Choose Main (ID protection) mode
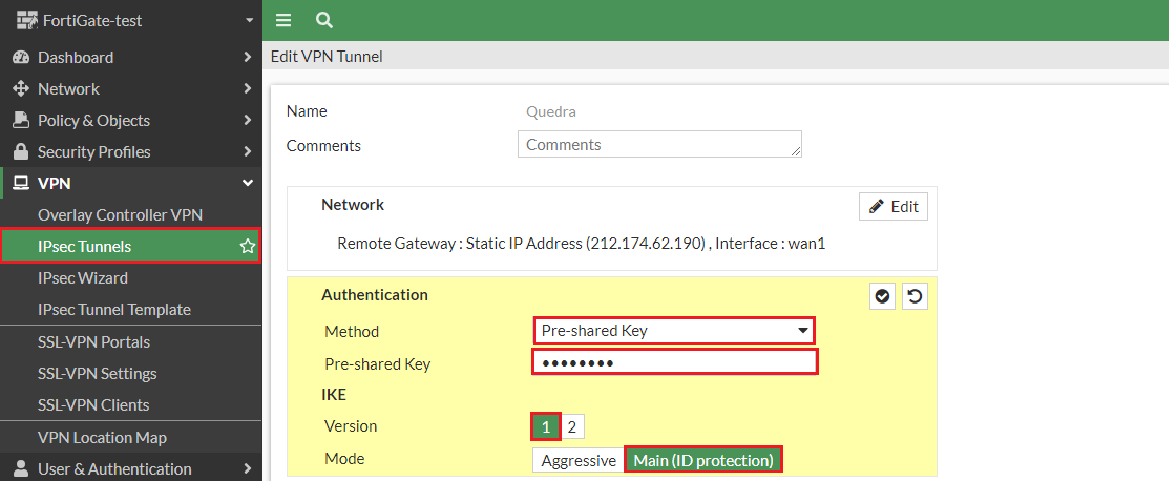1169x481 pixels. click(x=703, y=460)
